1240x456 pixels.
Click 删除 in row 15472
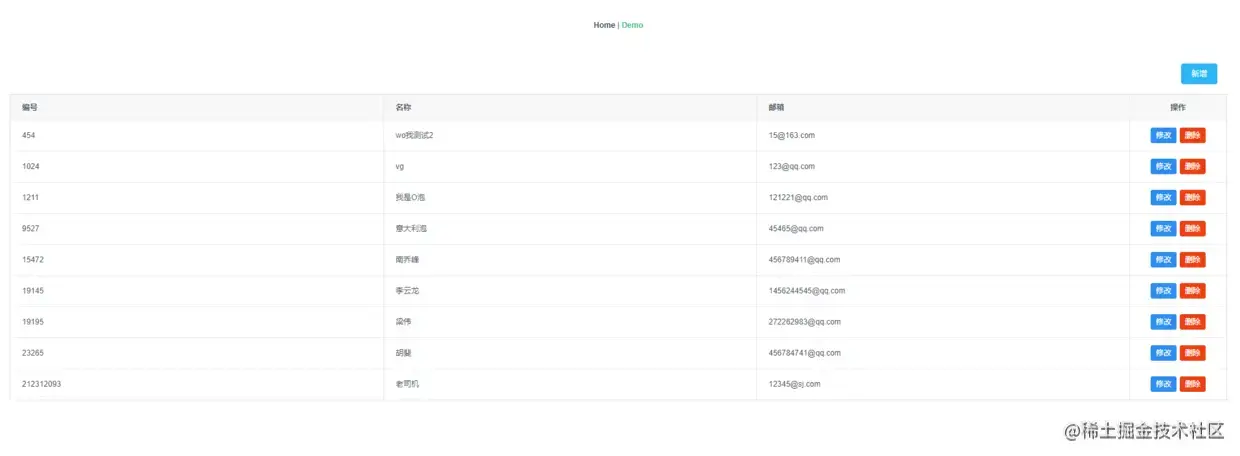(x=1192, y=259)
